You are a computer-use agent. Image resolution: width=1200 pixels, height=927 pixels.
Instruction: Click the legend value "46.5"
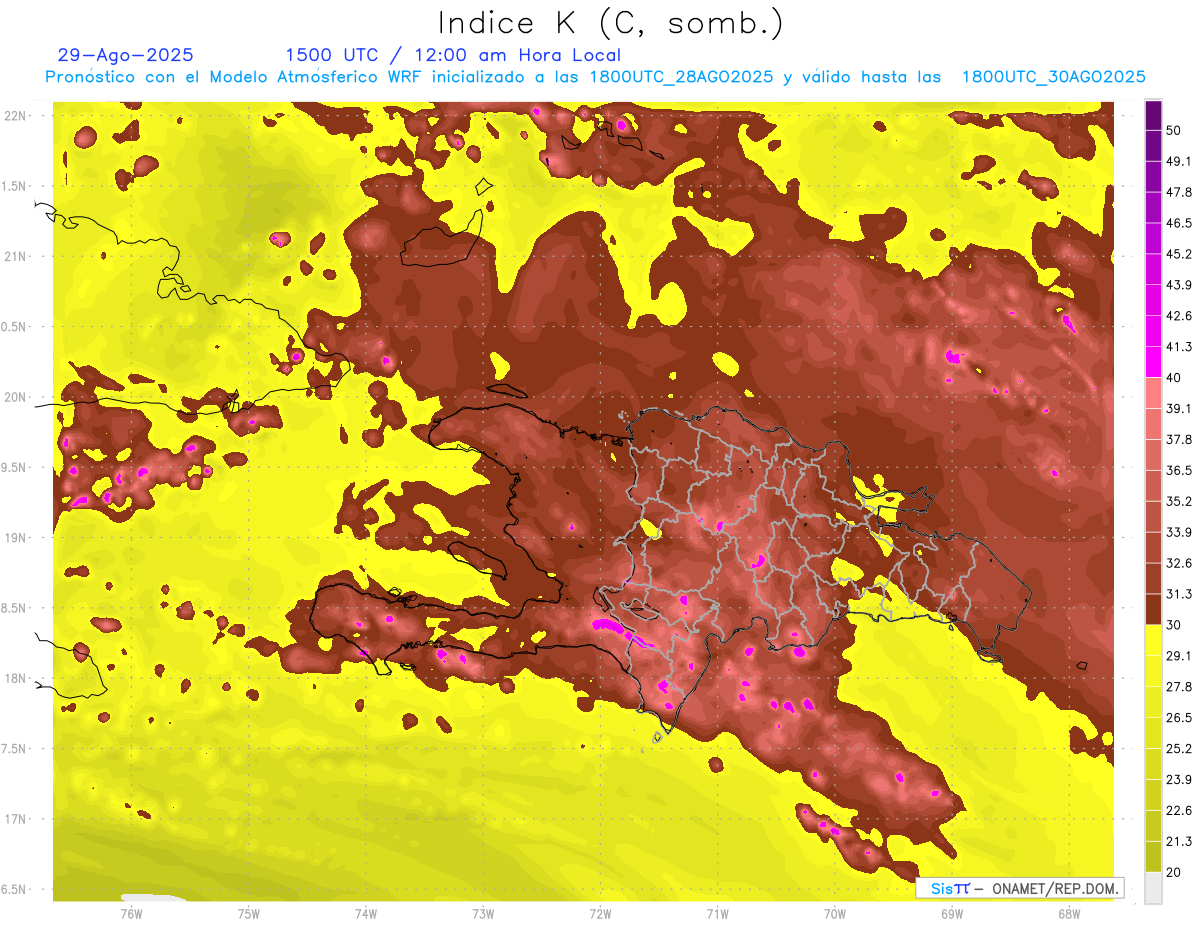pyautogui.click(x=1179, y=223)
